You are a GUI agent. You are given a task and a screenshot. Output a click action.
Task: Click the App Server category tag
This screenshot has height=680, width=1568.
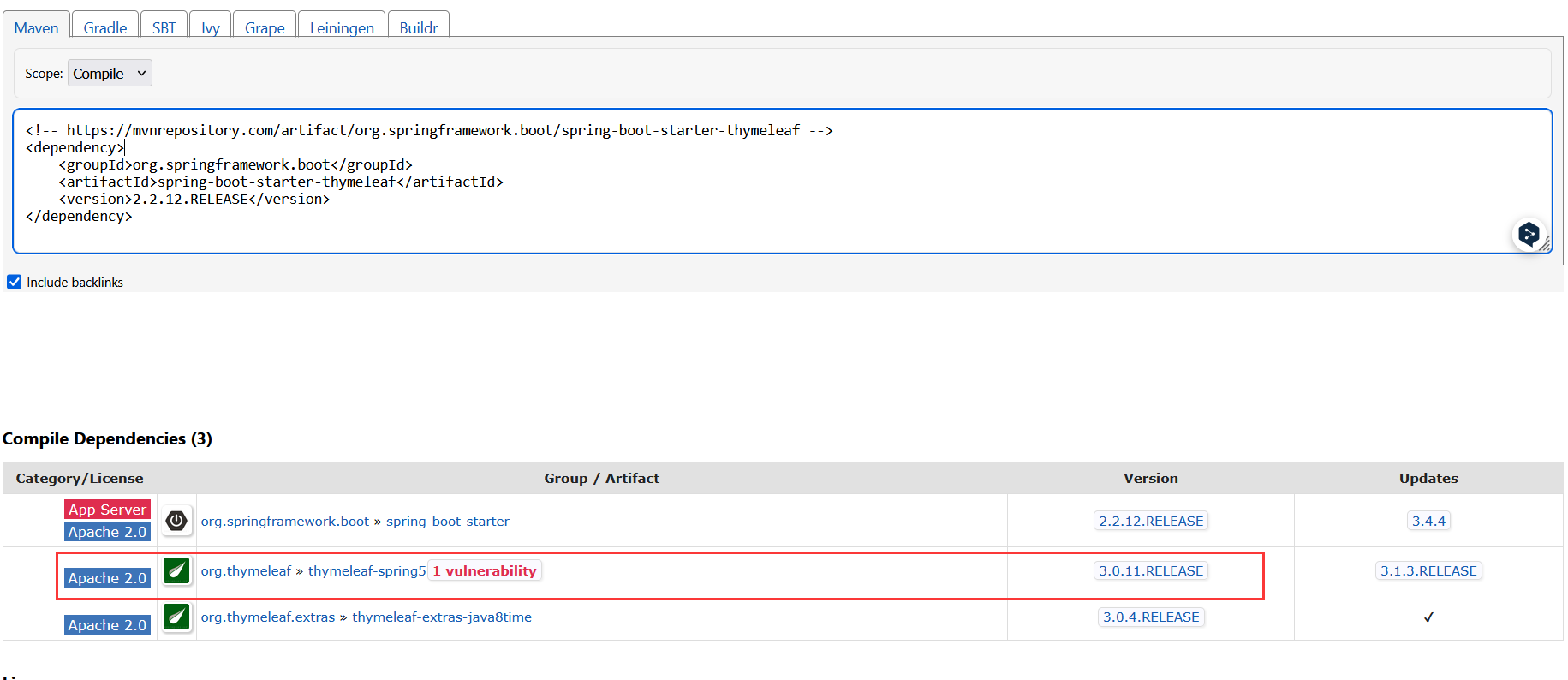(x=108, y=509)
